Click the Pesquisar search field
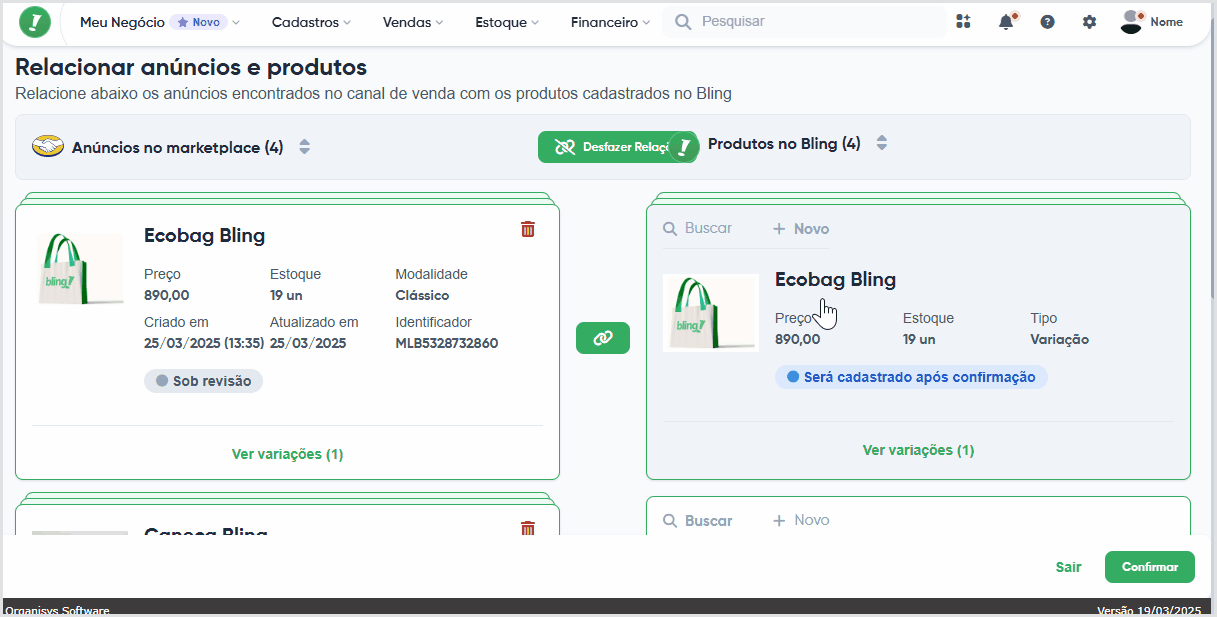The width and height of the screenshot is (1217, 617). point(805,22)
